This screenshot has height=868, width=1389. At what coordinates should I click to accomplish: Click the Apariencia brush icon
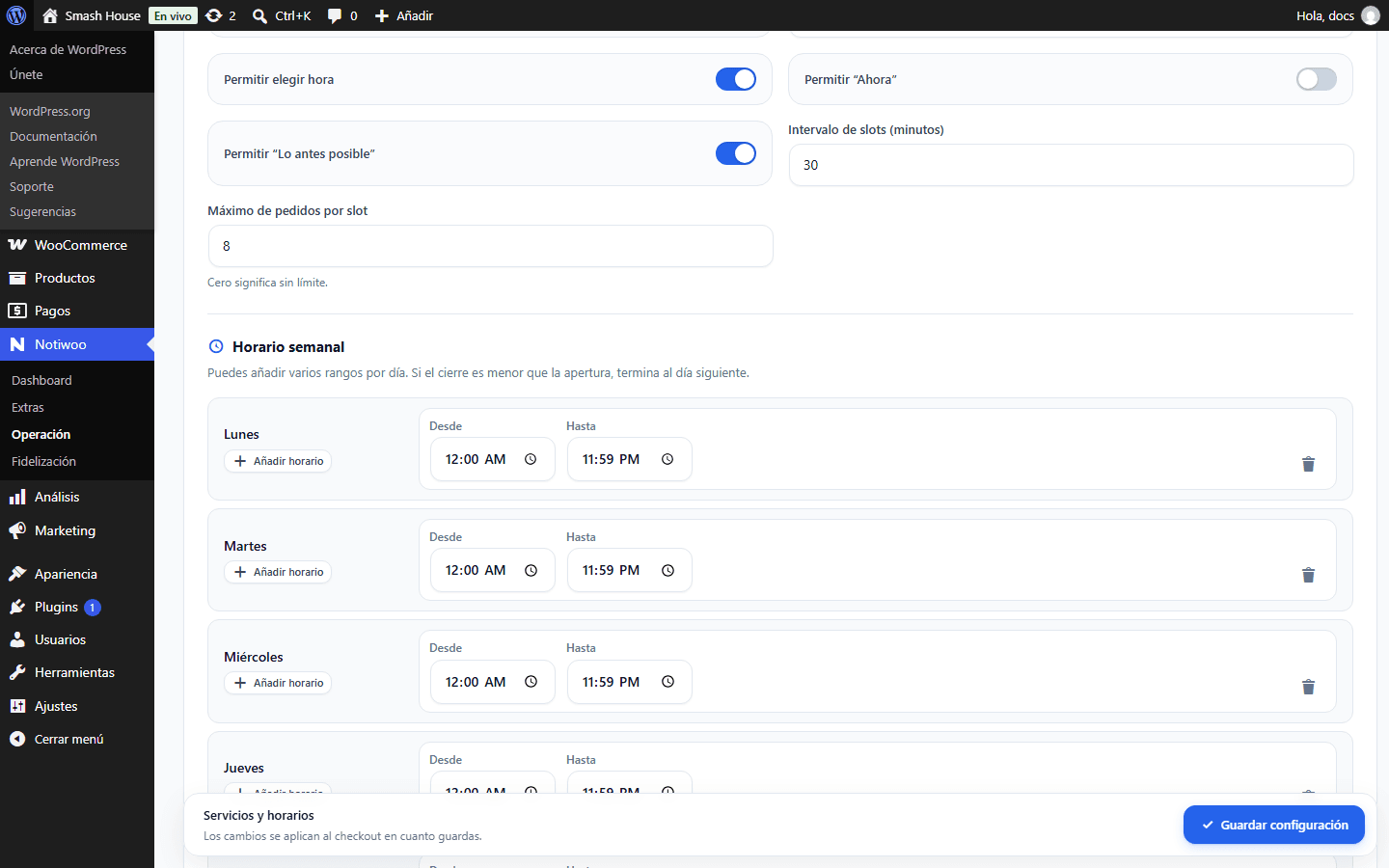17,574
